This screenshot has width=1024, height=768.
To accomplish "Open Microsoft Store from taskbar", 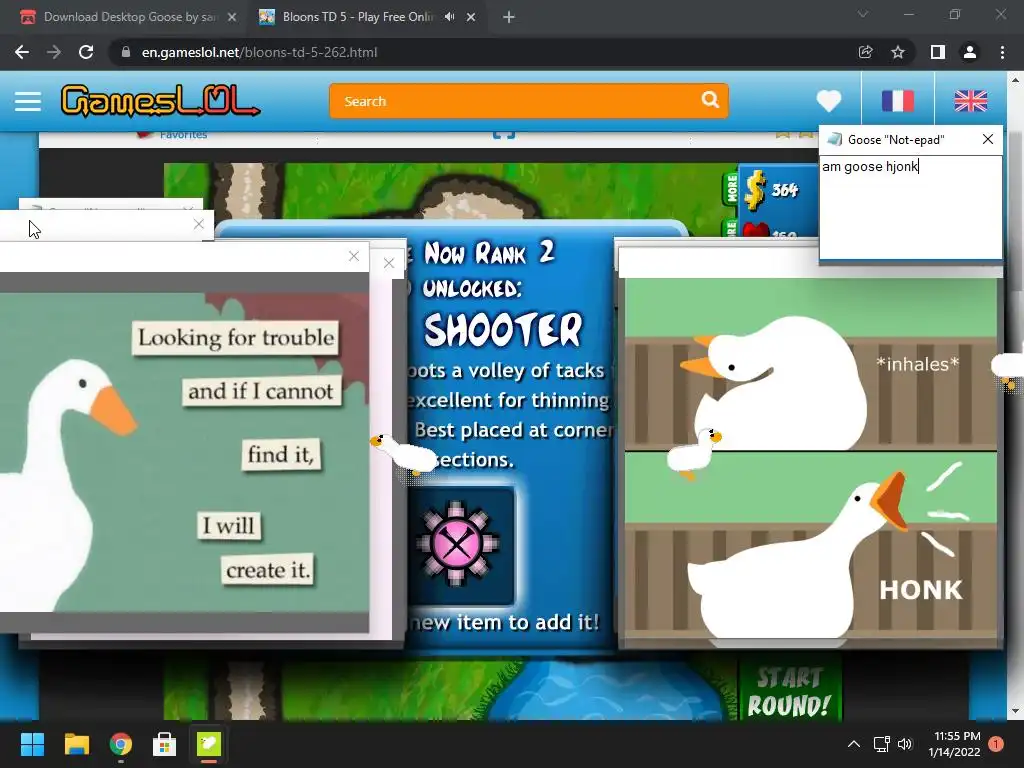I will pyautogui.click(x=165, y=744).
